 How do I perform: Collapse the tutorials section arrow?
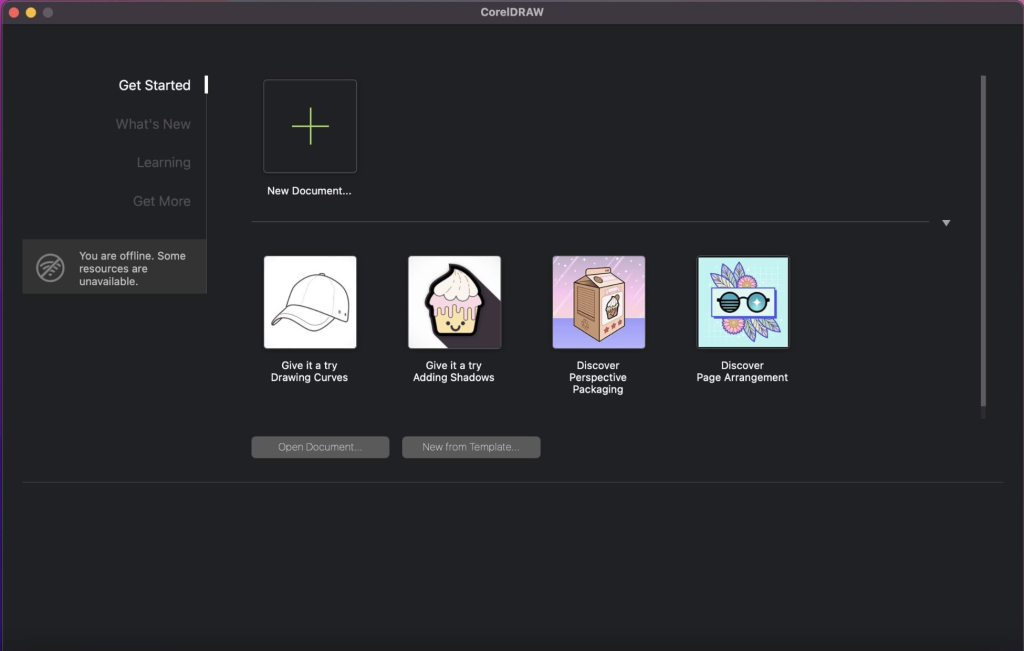click(946, 223)
